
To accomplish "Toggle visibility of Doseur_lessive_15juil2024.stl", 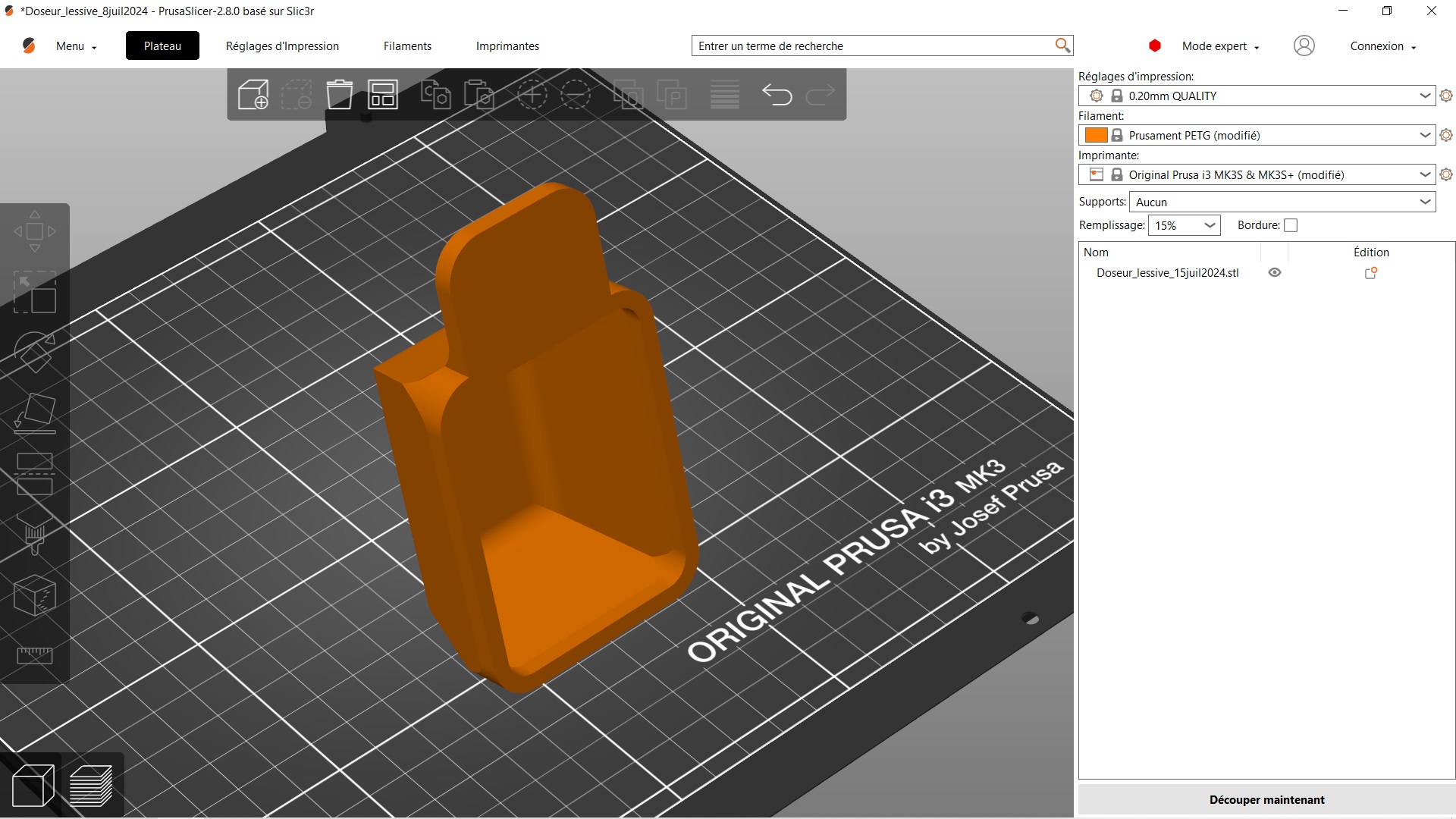I will click(x=1275, y=273).
